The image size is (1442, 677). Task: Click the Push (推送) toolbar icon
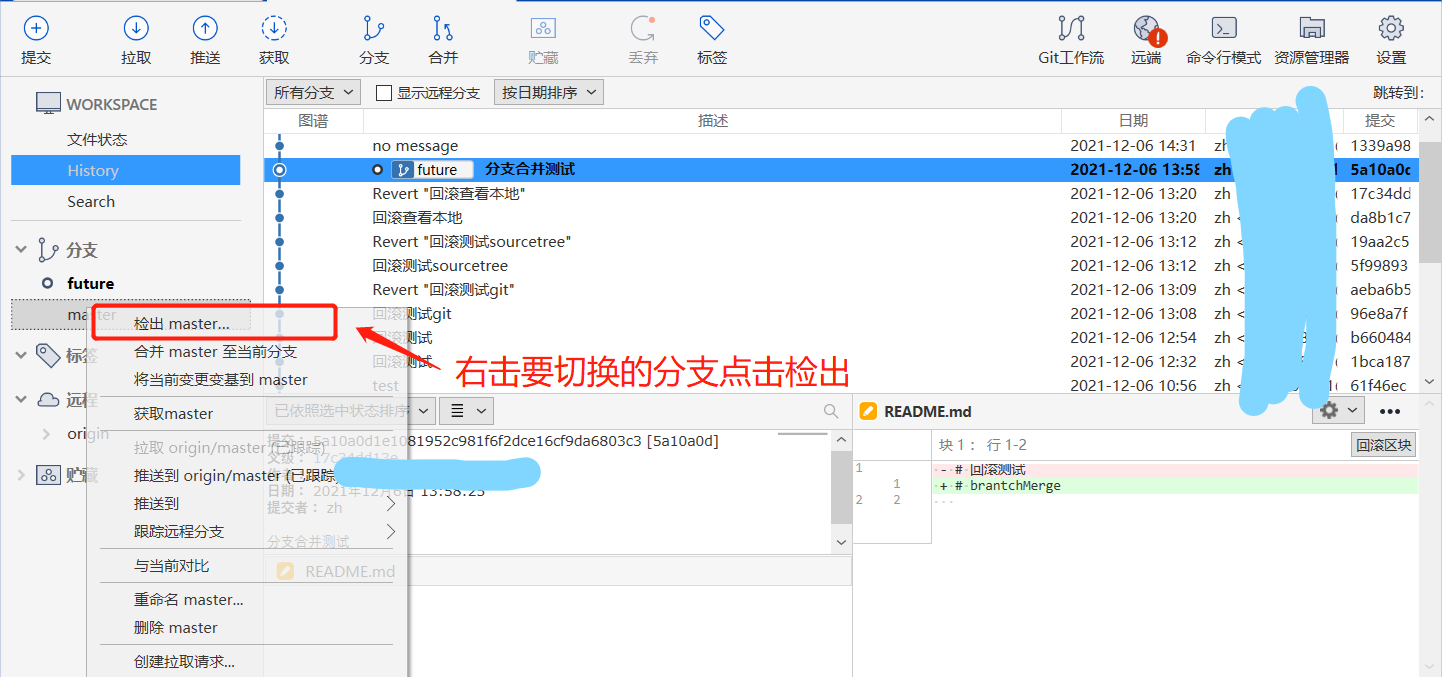[205, 29]
